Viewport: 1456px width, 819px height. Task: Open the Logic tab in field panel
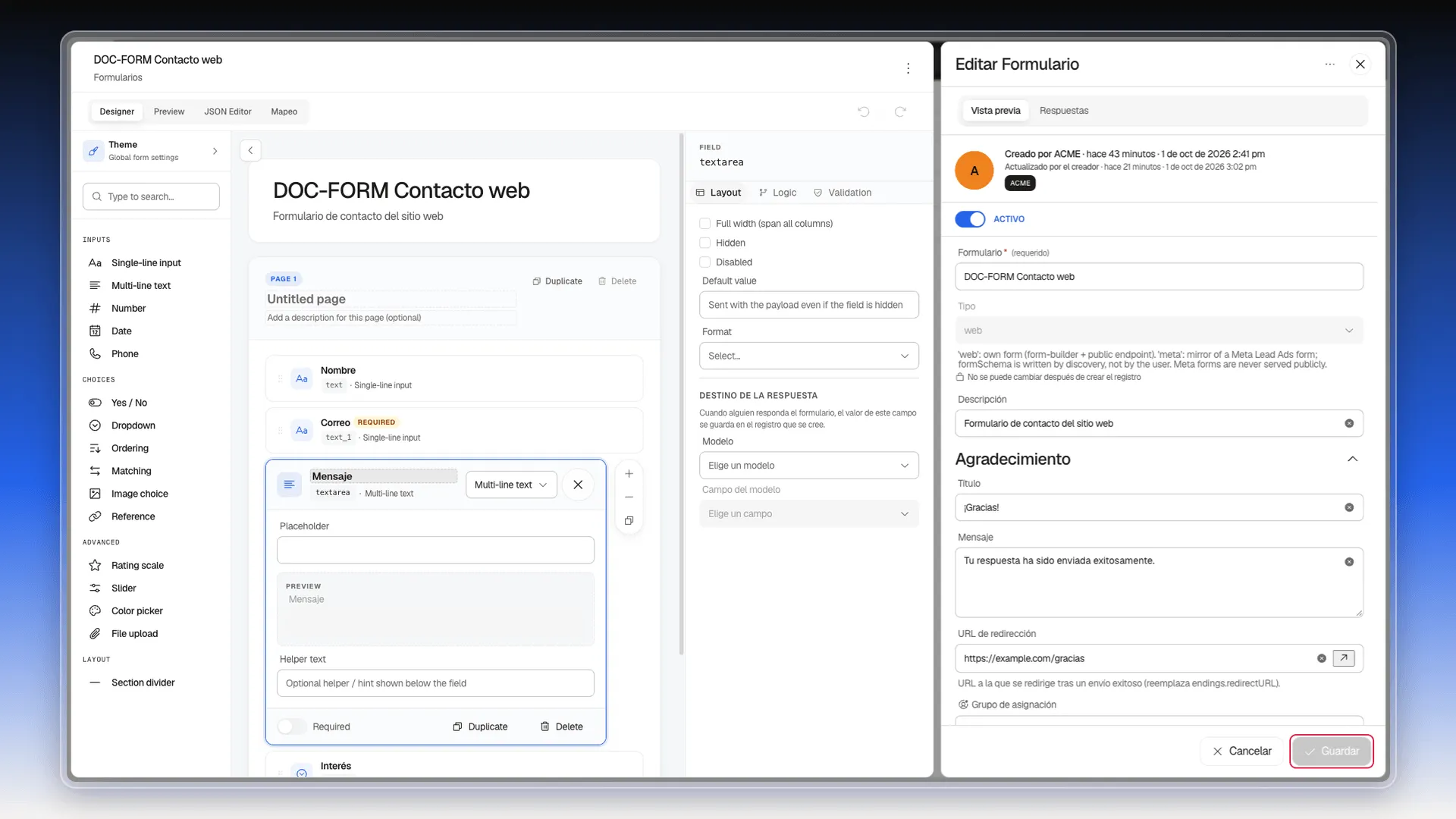coord(777,193)
